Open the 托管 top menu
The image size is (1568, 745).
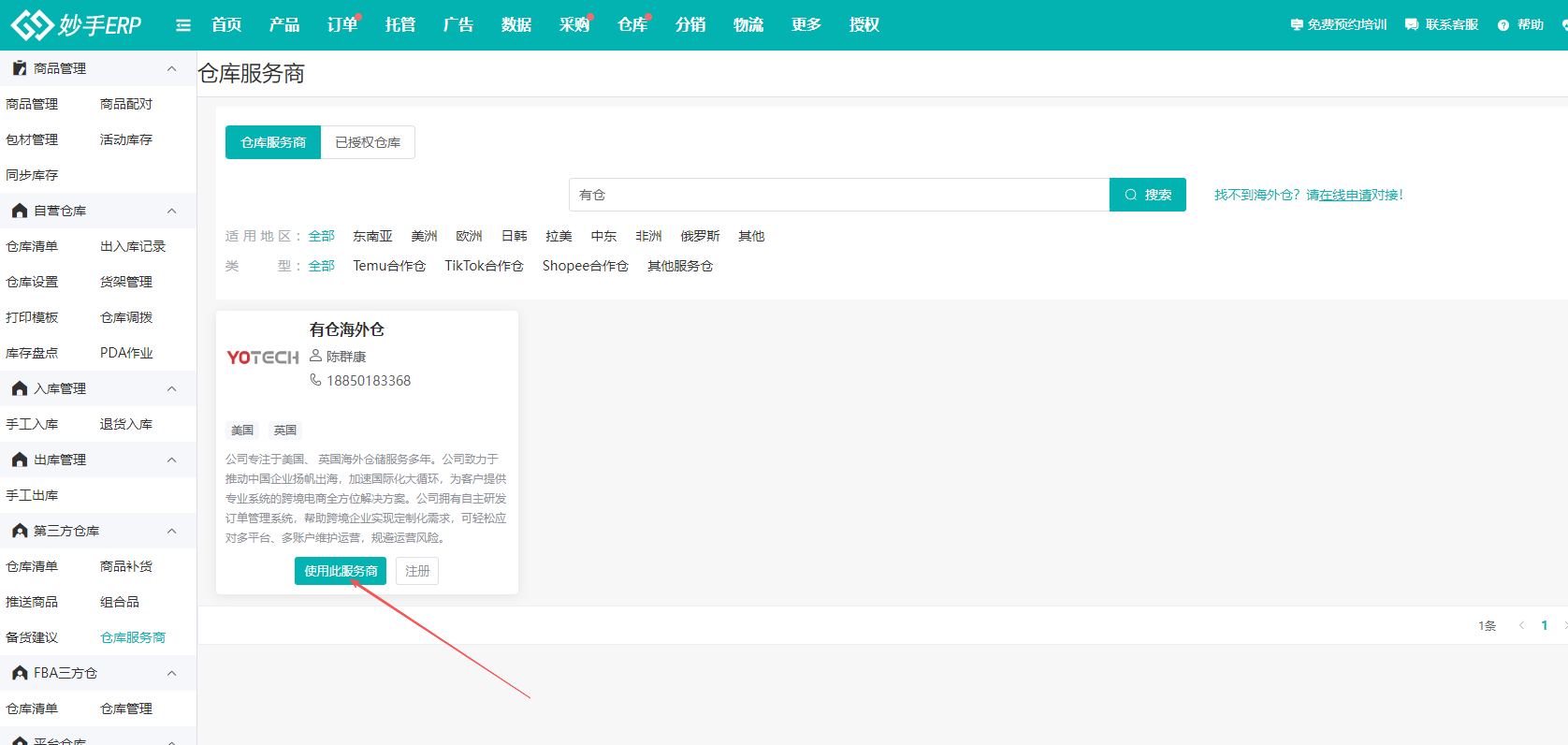[x=400, y=25]
